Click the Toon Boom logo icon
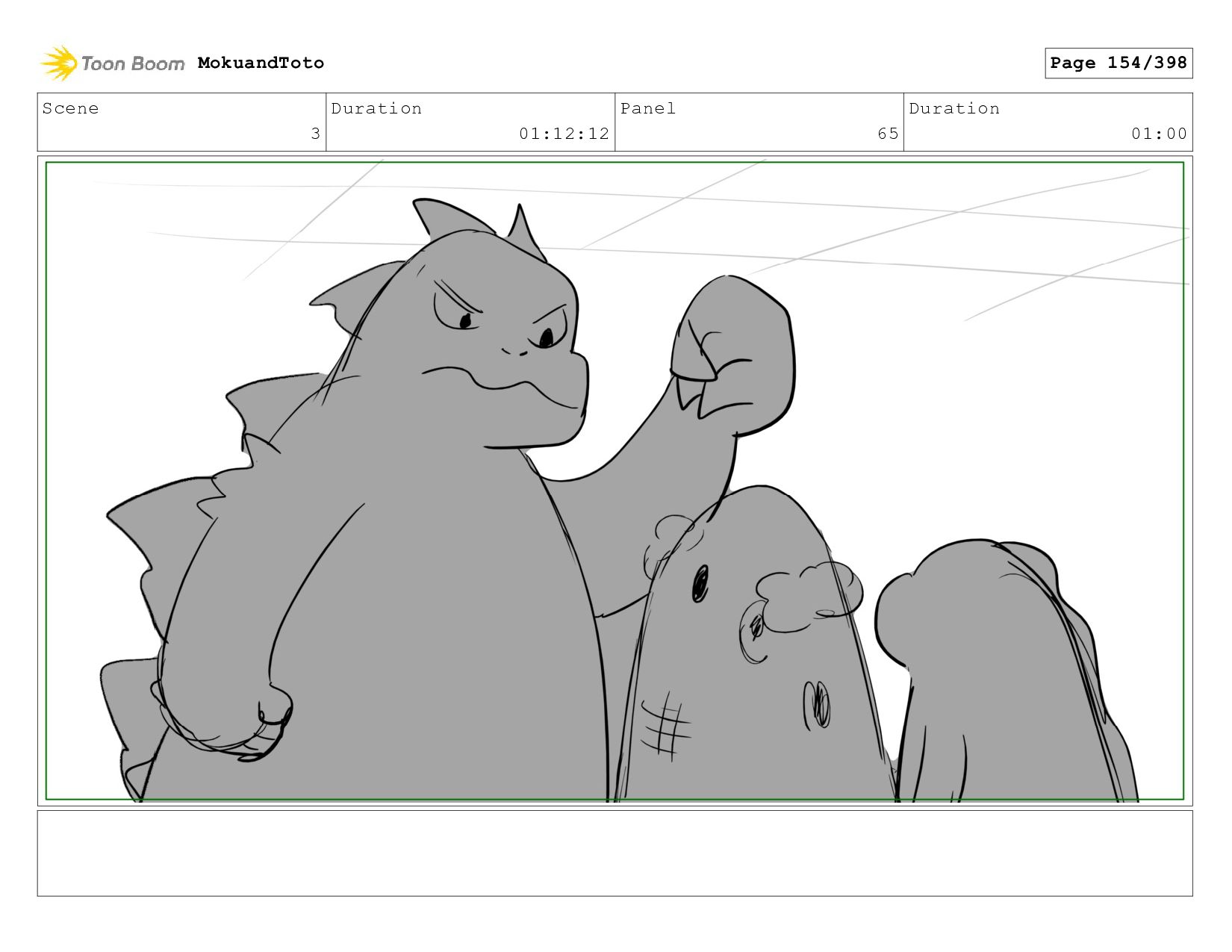Screen dimensions: 1232x952 (x=59, y=63)
